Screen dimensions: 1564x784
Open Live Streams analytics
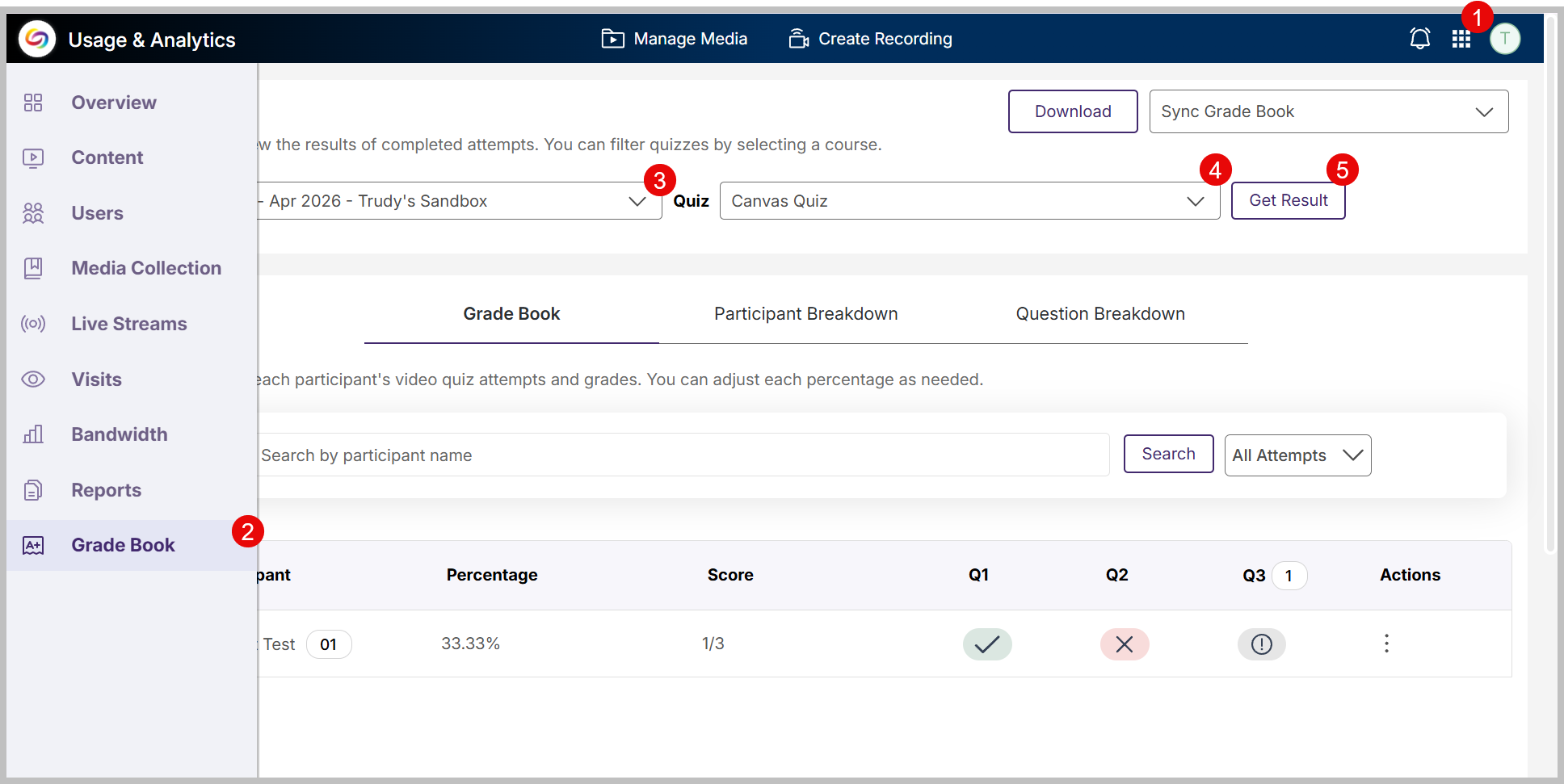[129, 324]
